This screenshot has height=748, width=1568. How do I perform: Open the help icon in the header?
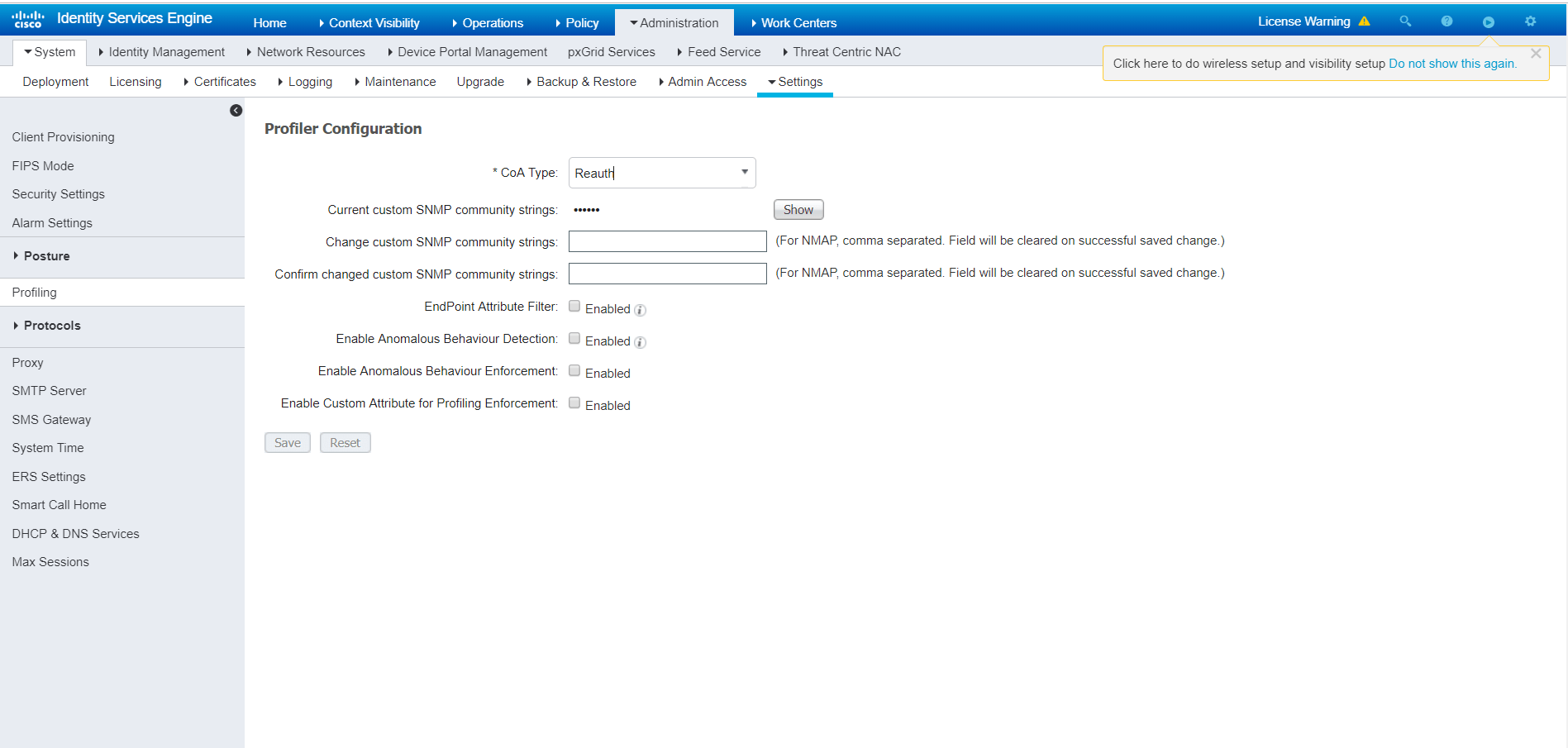(1446, 21)
